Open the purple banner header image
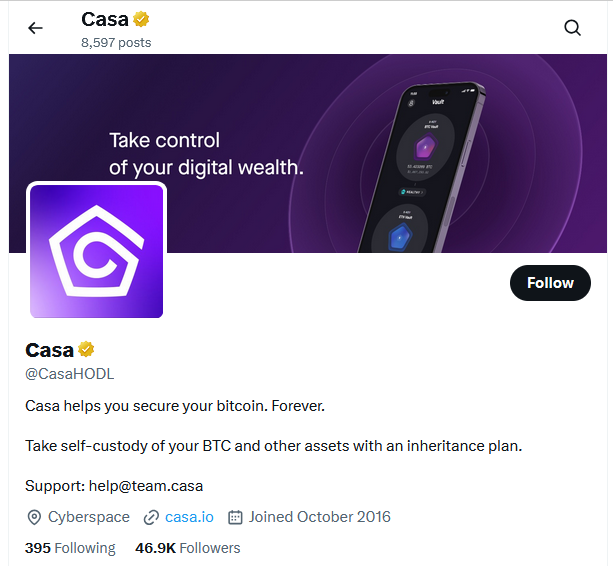Image resolution: width=613 pixels, height=566 pixels. pyautogui.click(x=250, y=100)
